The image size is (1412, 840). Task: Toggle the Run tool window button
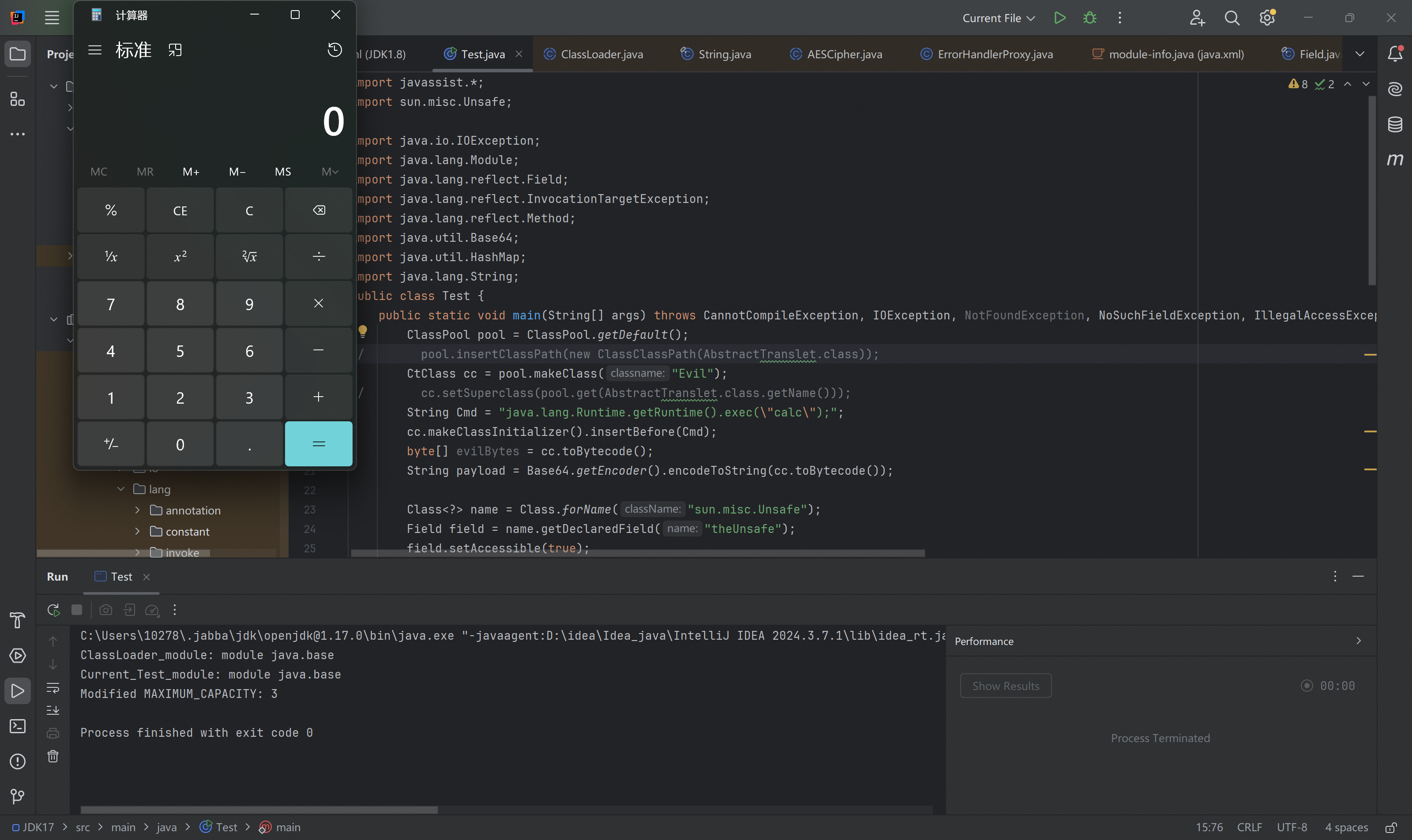(18, 691)
